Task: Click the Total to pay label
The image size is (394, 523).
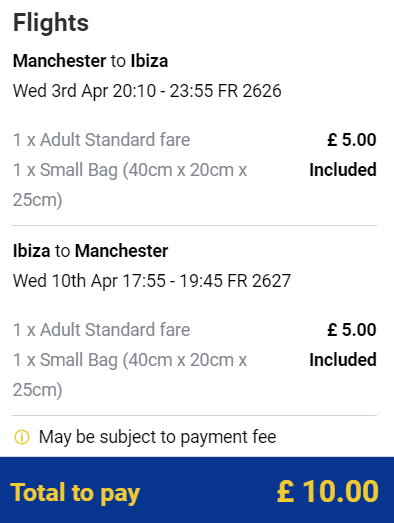Action: pos(75,493)
